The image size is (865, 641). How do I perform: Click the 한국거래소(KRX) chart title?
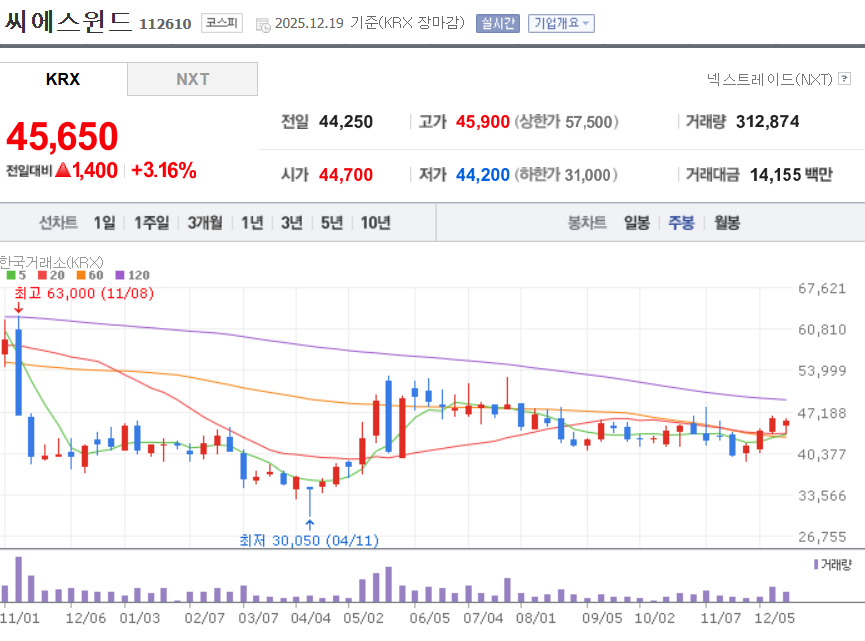[51, 261]
